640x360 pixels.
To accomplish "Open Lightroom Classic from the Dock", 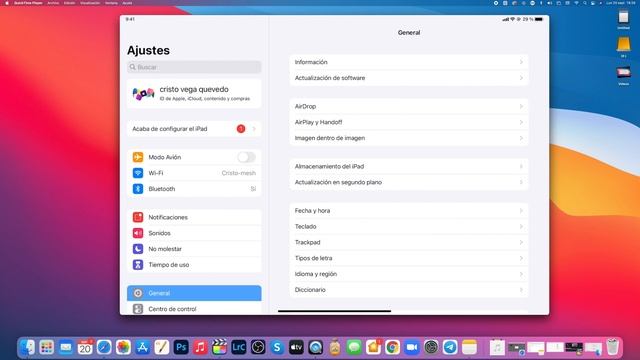I will (239, 347).
